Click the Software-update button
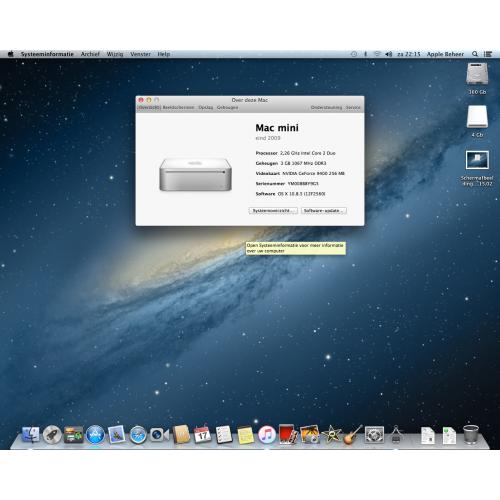The image size is (500, 500). (x=324, y=211)
